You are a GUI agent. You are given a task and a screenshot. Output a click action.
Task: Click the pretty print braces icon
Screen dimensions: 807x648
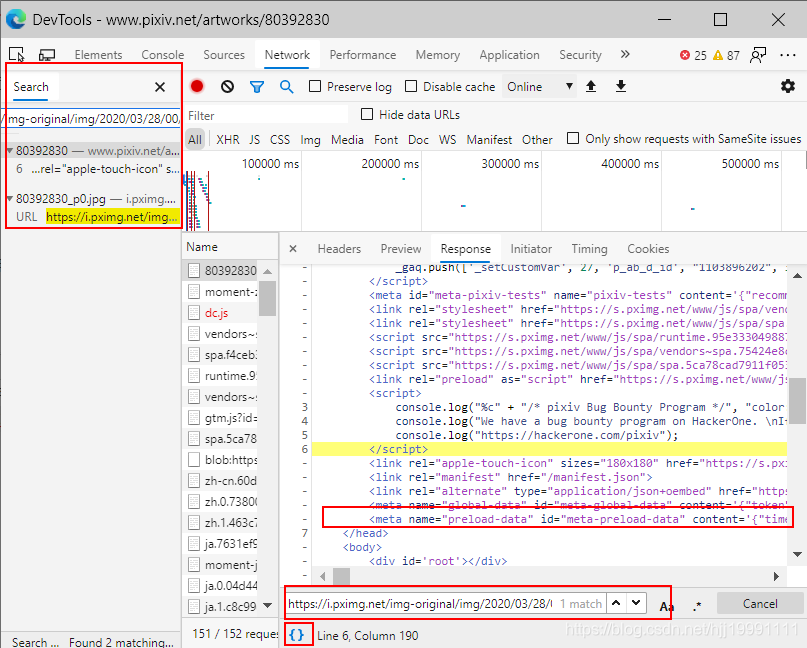click(x=296, y=635)
